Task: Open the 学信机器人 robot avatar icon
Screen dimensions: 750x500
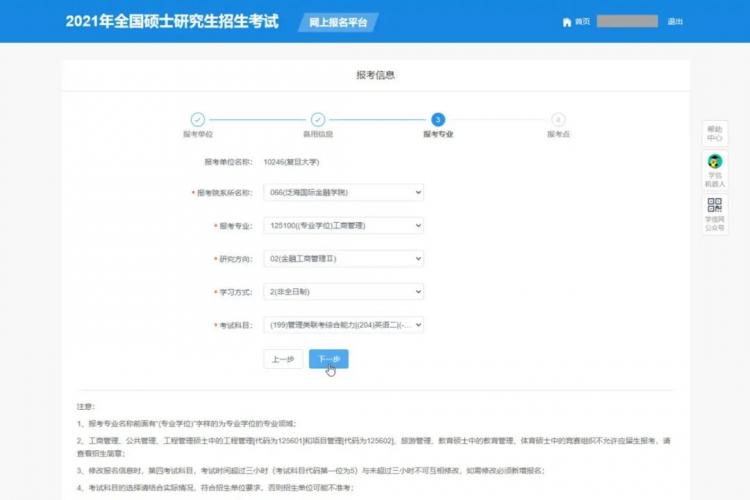Action: [x=715, y=162]
